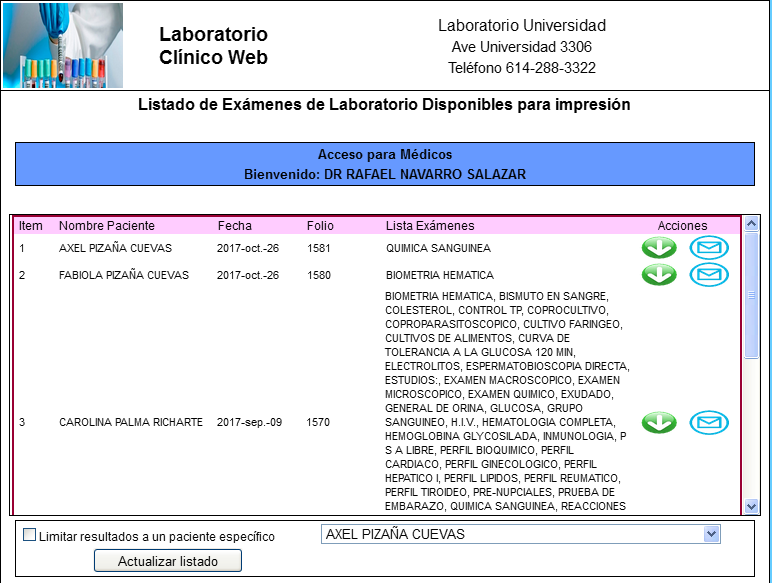Click the scrollbar up arrow of the exam list
This screenshot has height=583, width=772.
click(x=751, y=224)
